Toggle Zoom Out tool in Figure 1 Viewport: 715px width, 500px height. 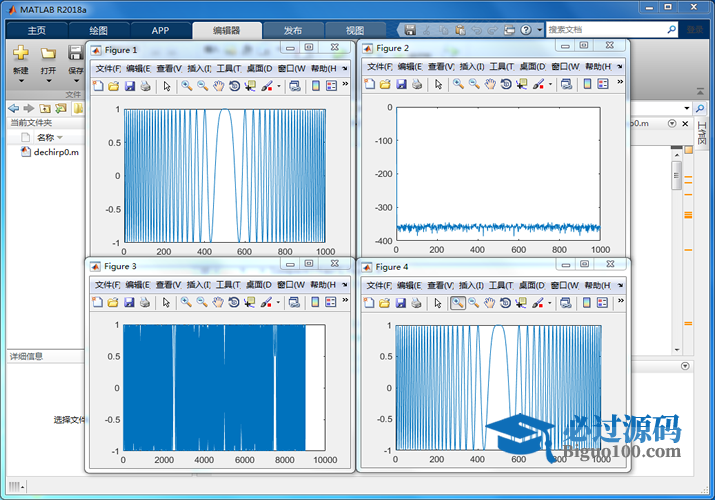202,86
